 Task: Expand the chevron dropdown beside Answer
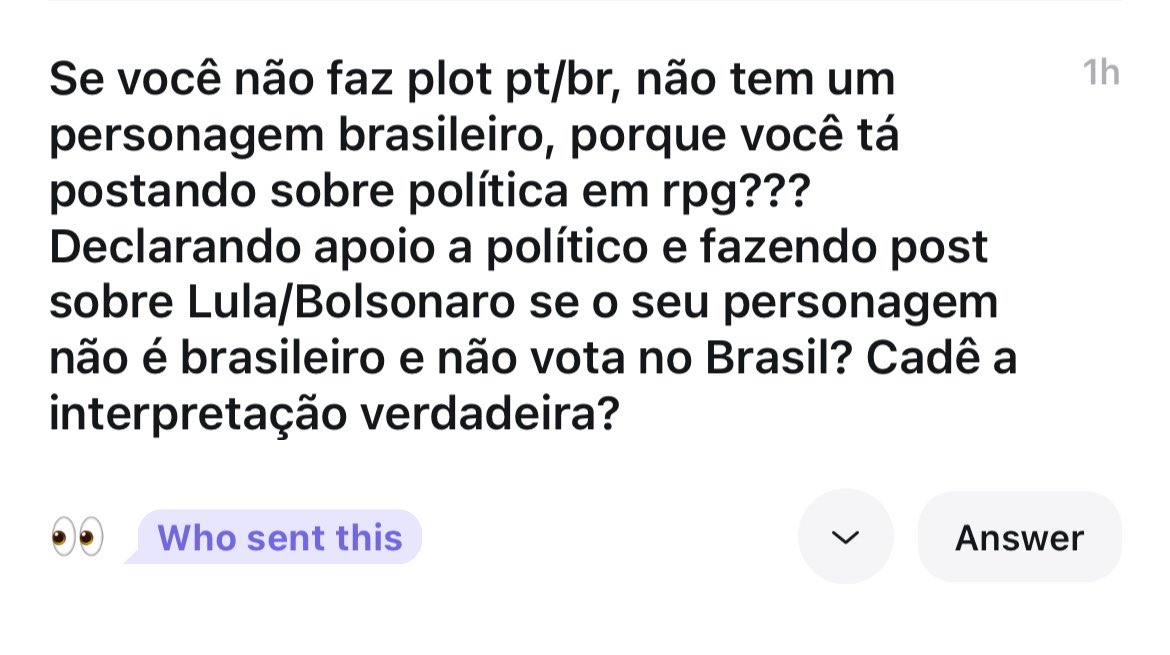pyautogui.click(x=845, y=537)
